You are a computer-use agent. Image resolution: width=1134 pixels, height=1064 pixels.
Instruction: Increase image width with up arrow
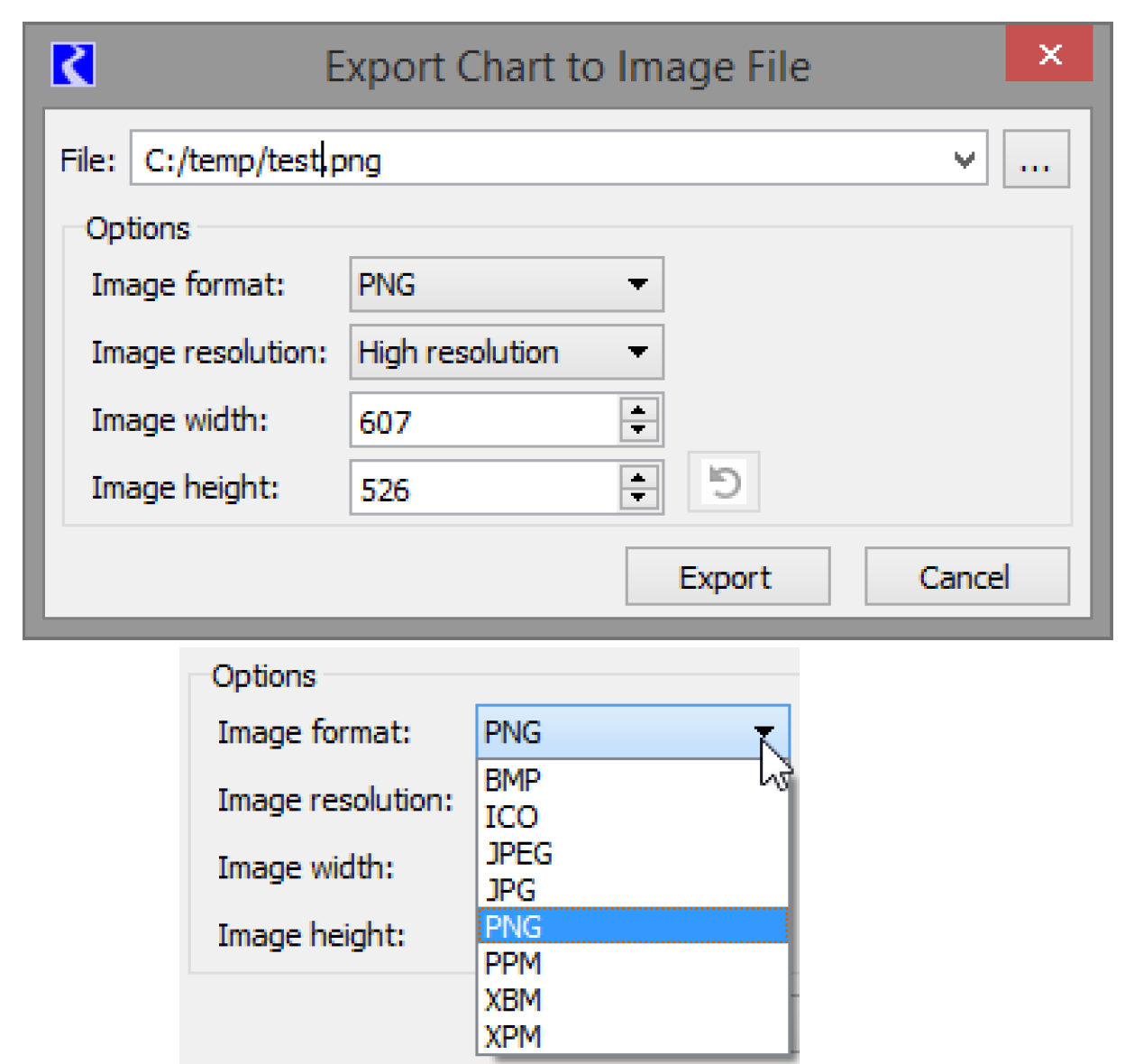click(x=638, y=410)
